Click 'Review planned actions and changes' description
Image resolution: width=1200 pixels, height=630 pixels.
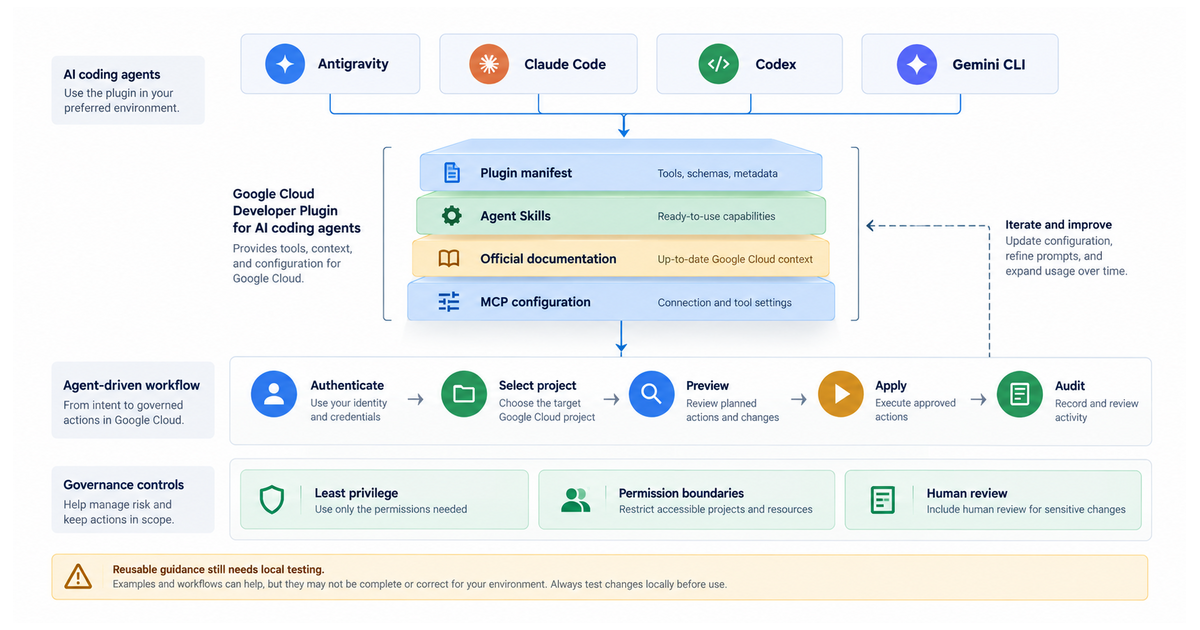[x=732, y=410]
